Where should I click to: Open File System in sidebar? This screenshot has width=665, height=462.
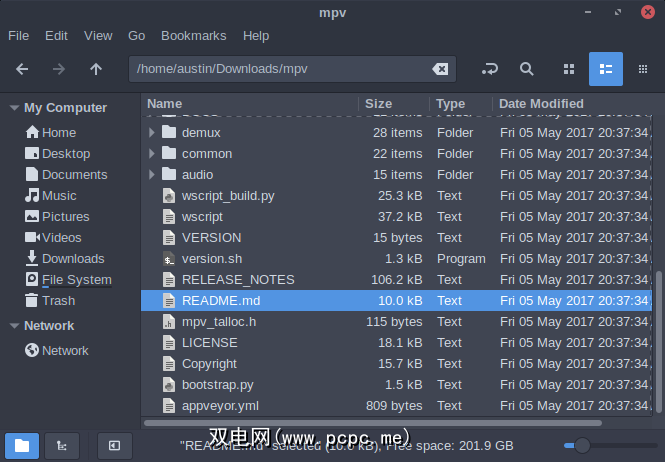(68, 280)
